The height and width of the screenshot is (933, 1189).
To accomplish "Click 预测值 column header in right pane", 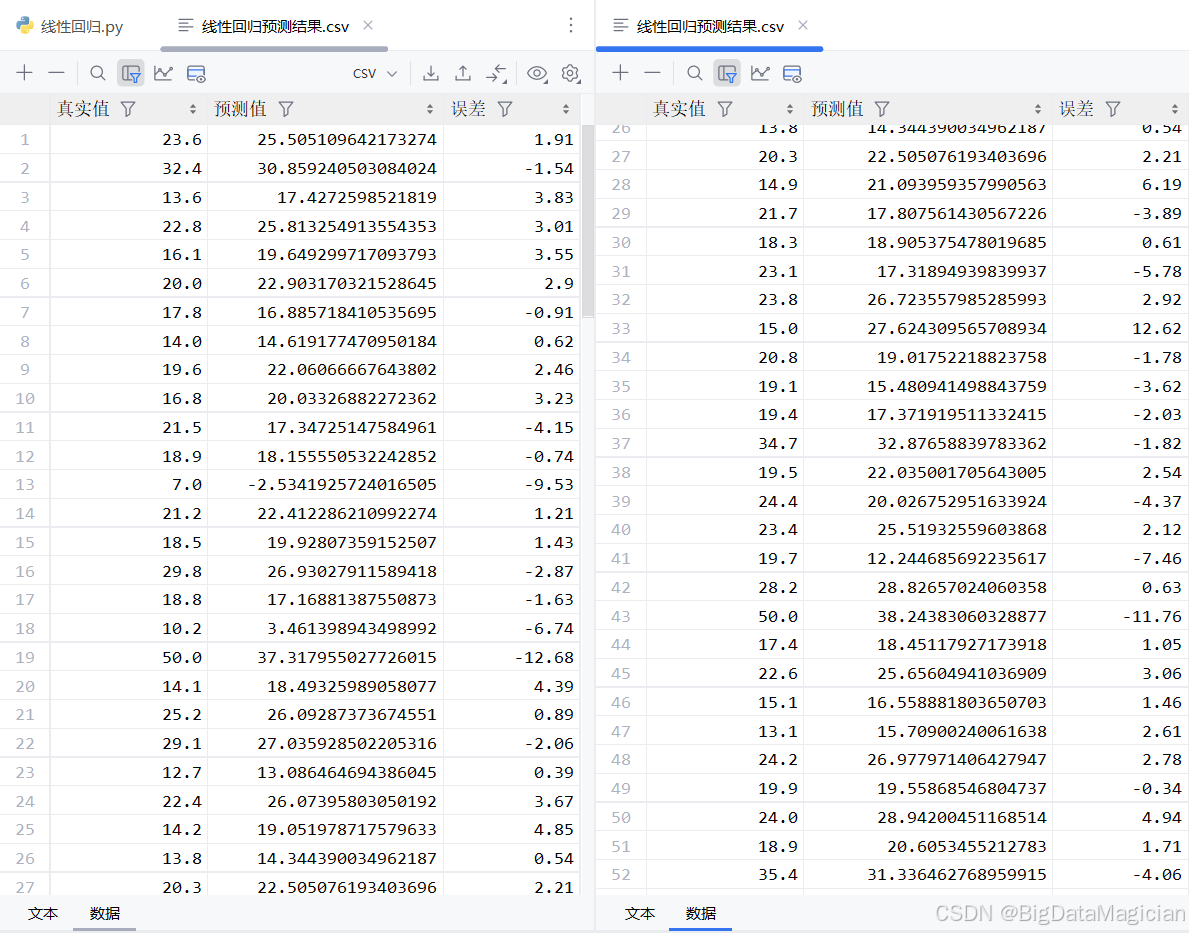I will pos(928,109).
